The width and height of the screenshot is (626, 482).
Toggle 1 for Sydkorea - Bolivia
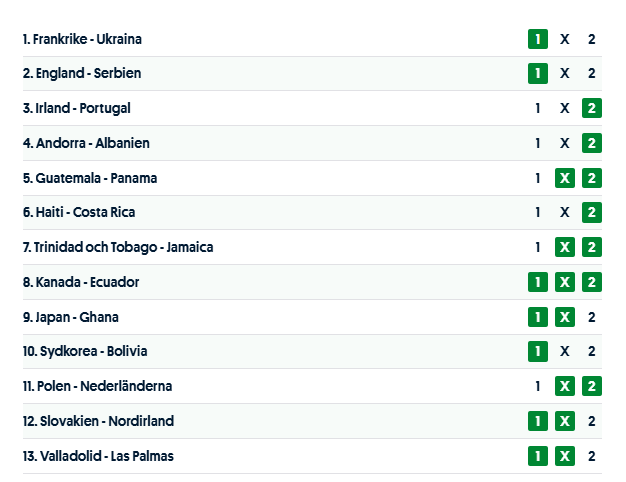(538, 351)
